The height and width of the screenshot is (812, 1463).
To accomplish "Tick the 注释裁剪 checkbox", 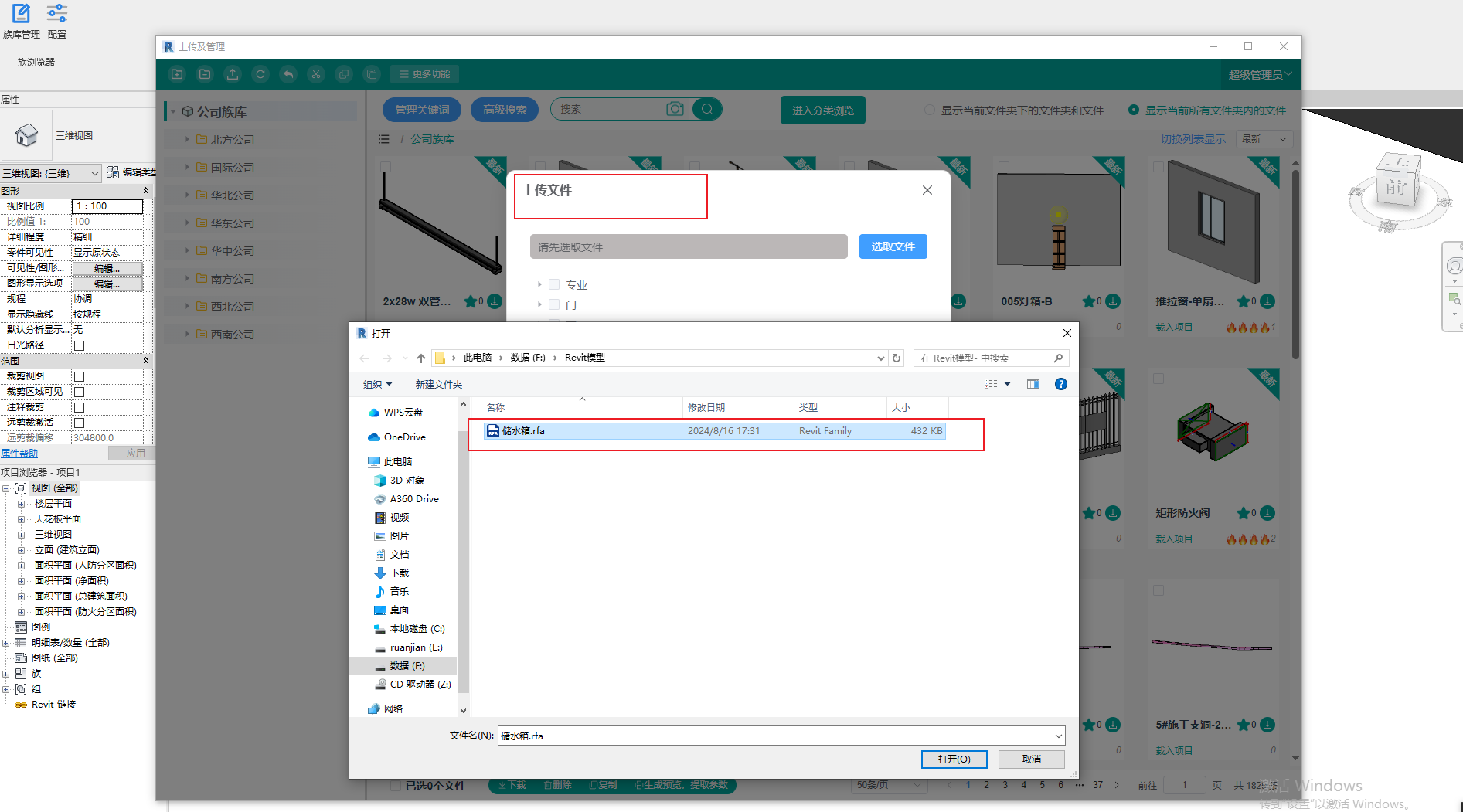I will tap(79, 407).
